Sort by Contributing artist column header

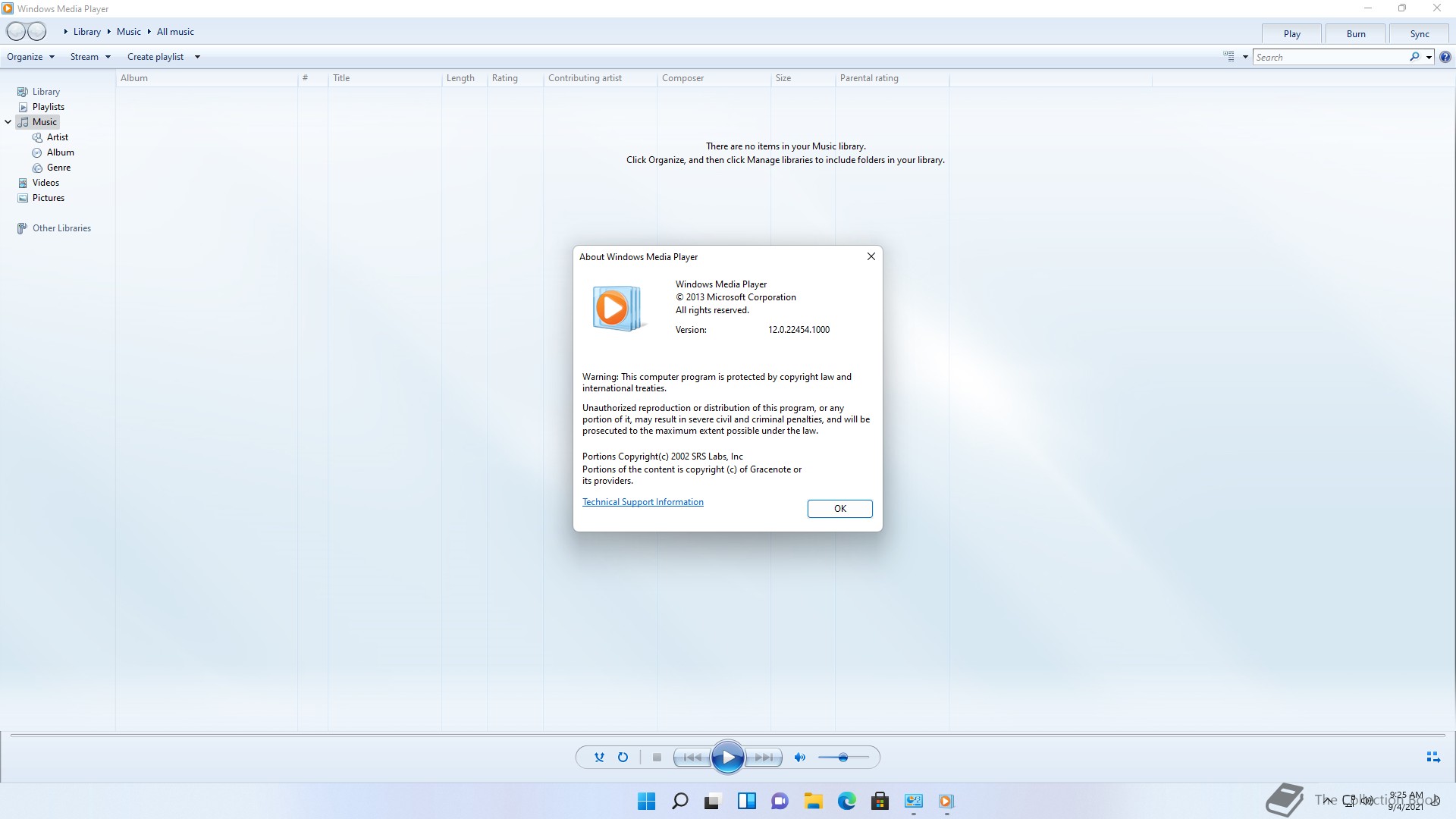pos(600,78)
